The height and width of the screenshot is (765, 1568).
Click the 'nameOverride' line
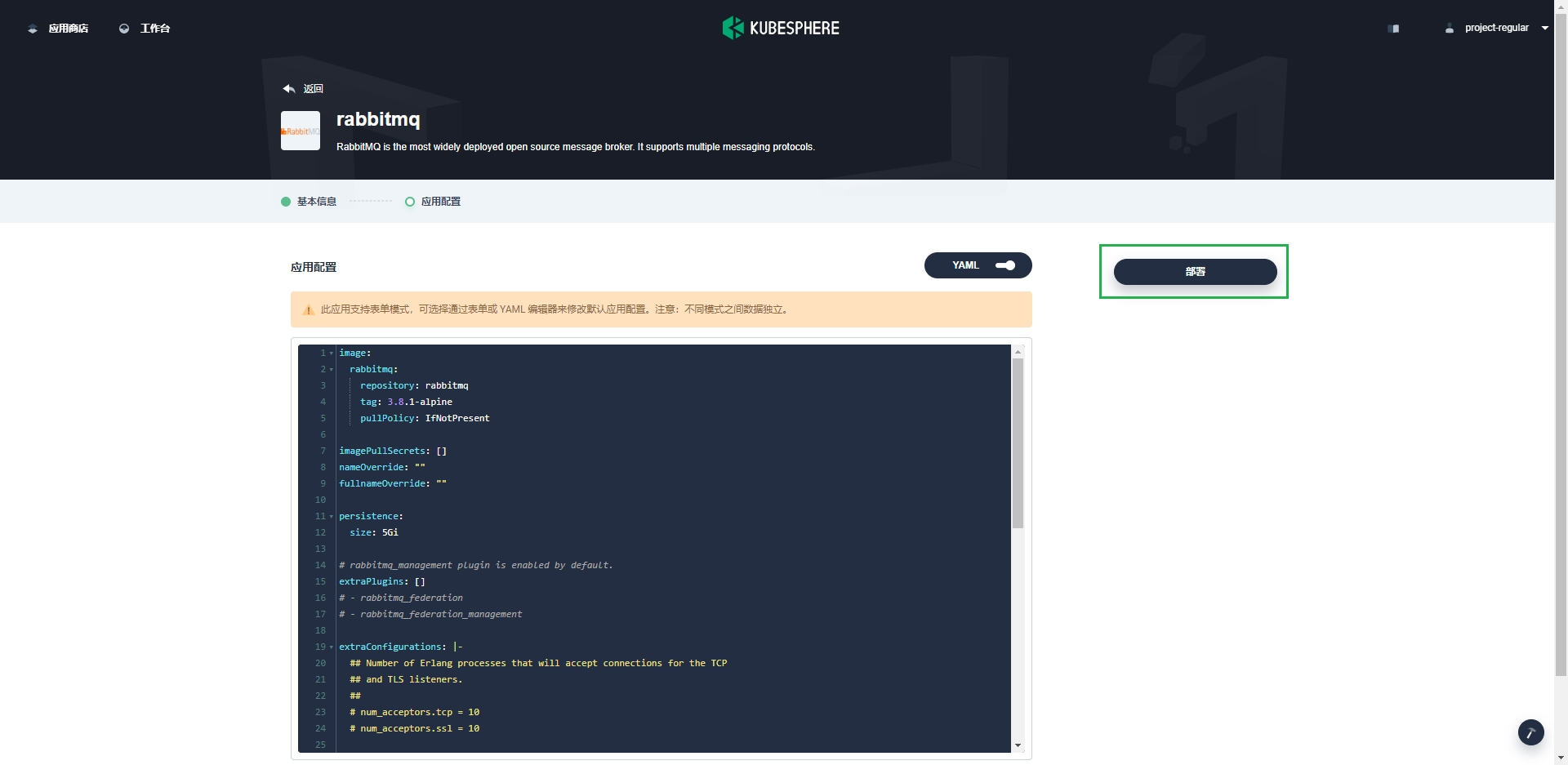click(382, 467)
